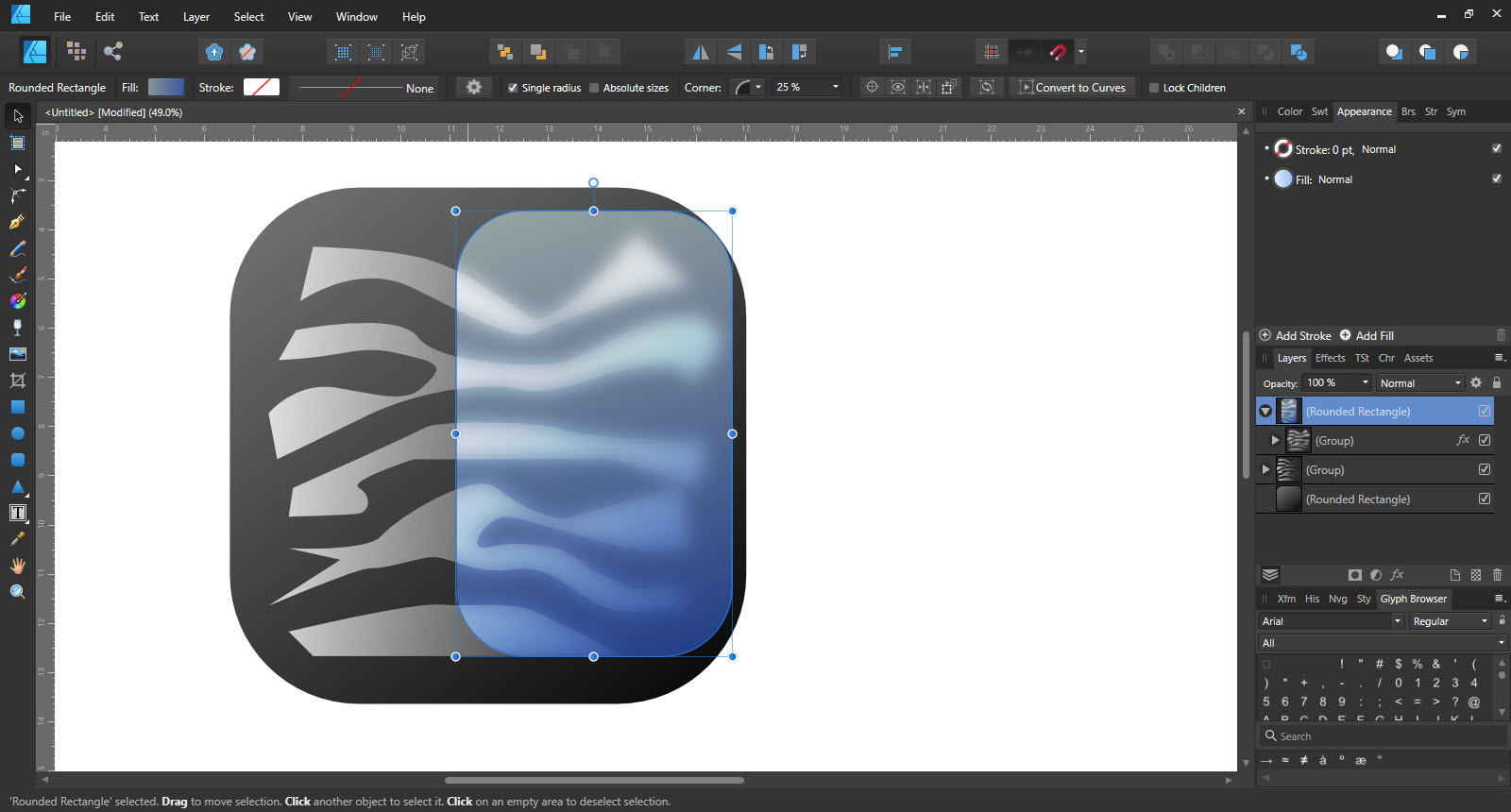Delete layer with trash icon
Screen dimensions: 1511x812
click(x=1497, y=574)
